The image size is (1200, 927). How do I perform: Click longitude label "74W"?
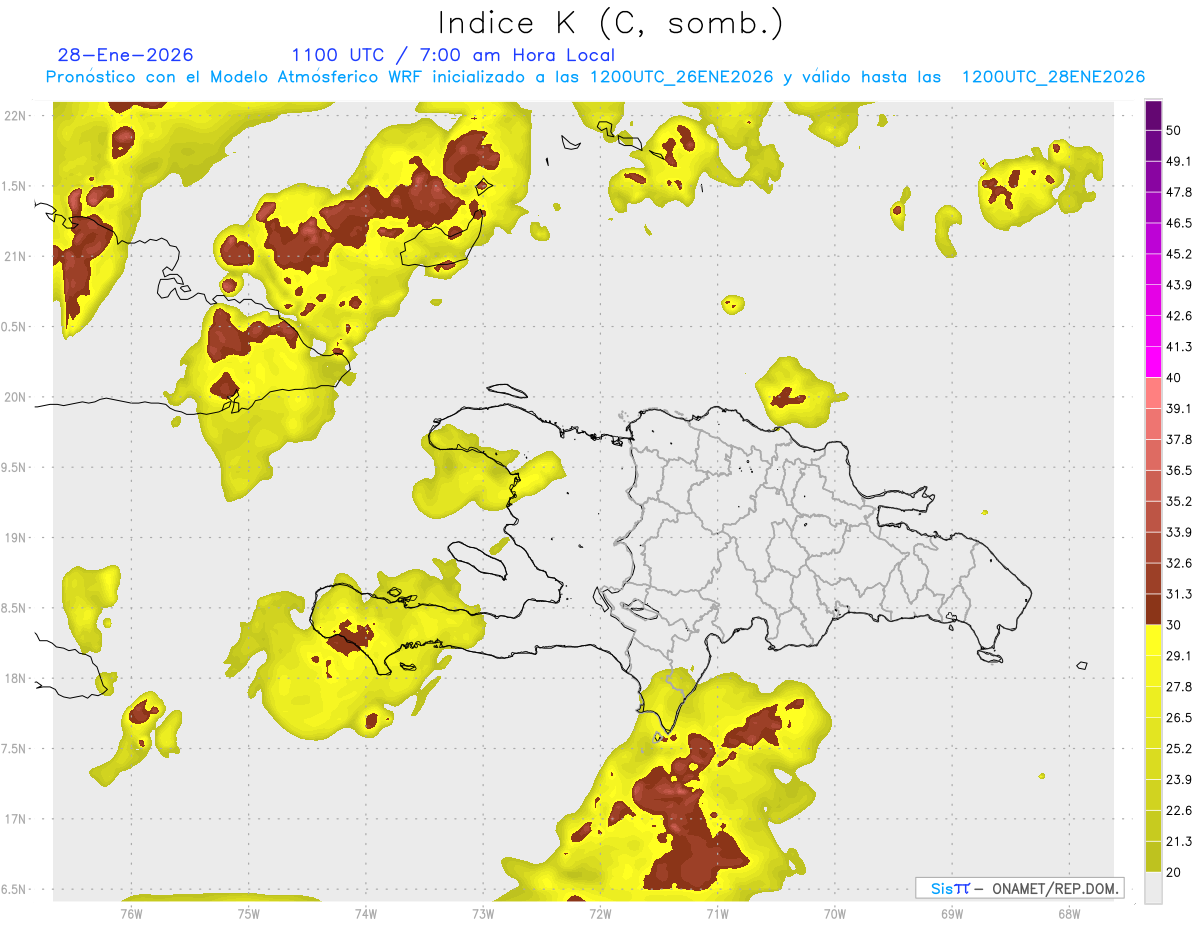tap(366, 913)
